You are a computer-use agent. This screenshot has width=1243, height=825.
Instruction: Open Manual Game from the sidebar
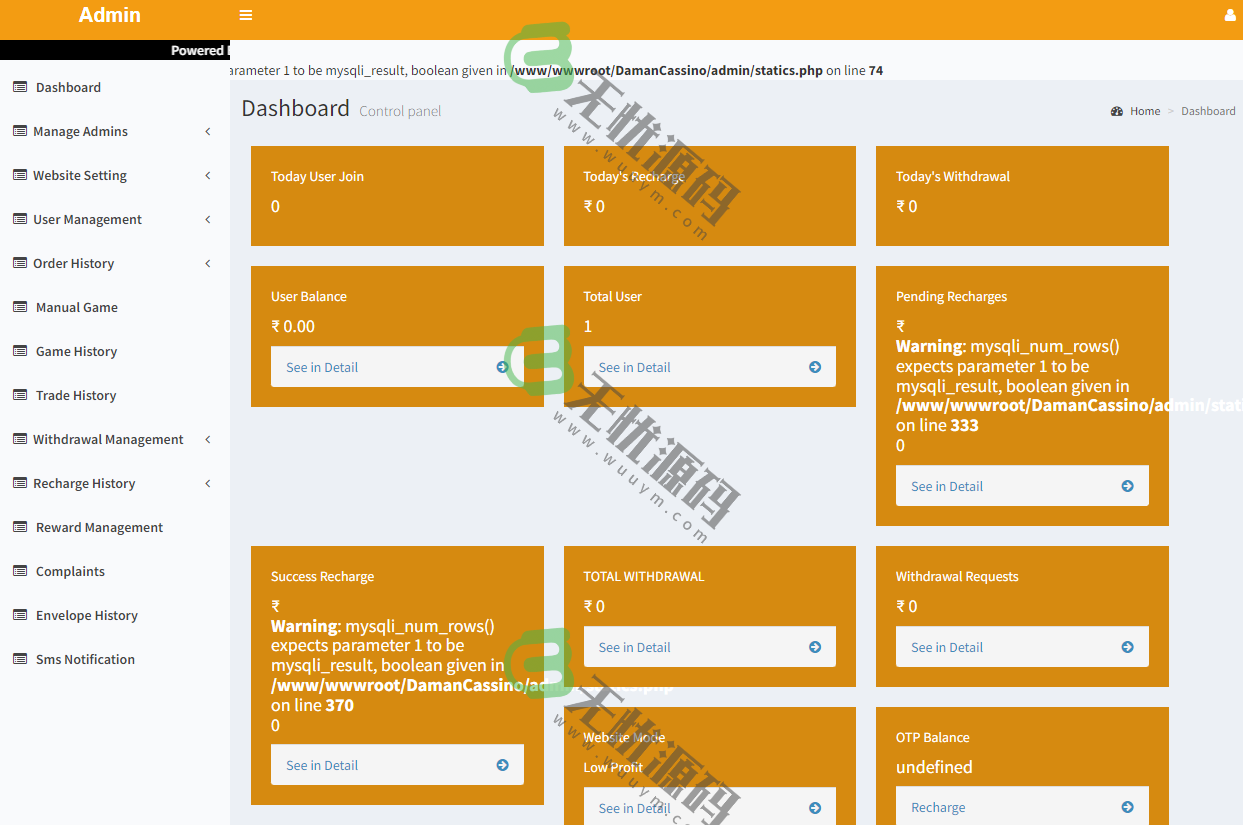point(76,307)
